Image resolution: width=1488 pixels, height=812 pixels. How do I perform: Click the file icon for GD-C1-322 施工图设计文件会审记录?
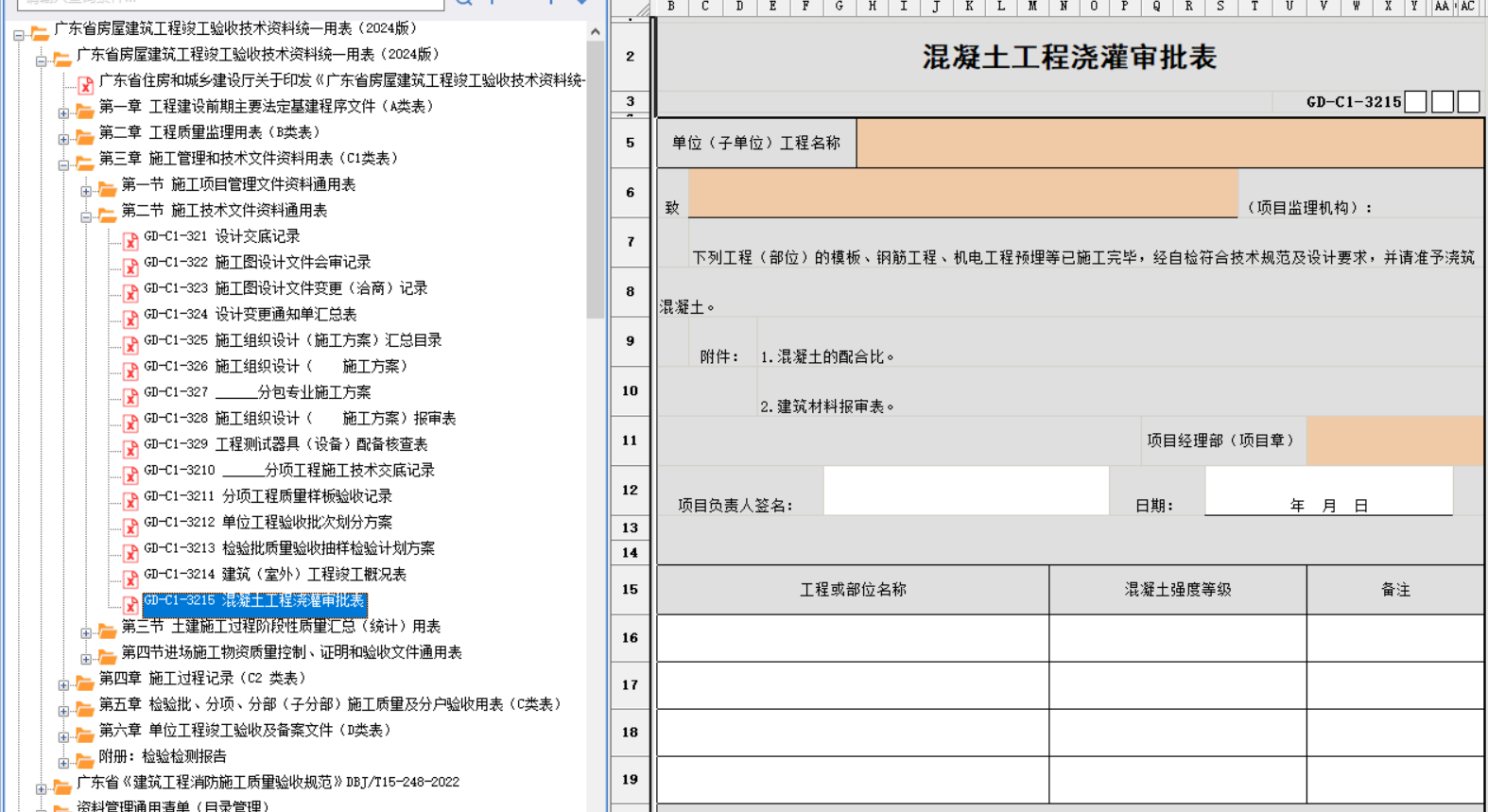click(x=130, y=267)
